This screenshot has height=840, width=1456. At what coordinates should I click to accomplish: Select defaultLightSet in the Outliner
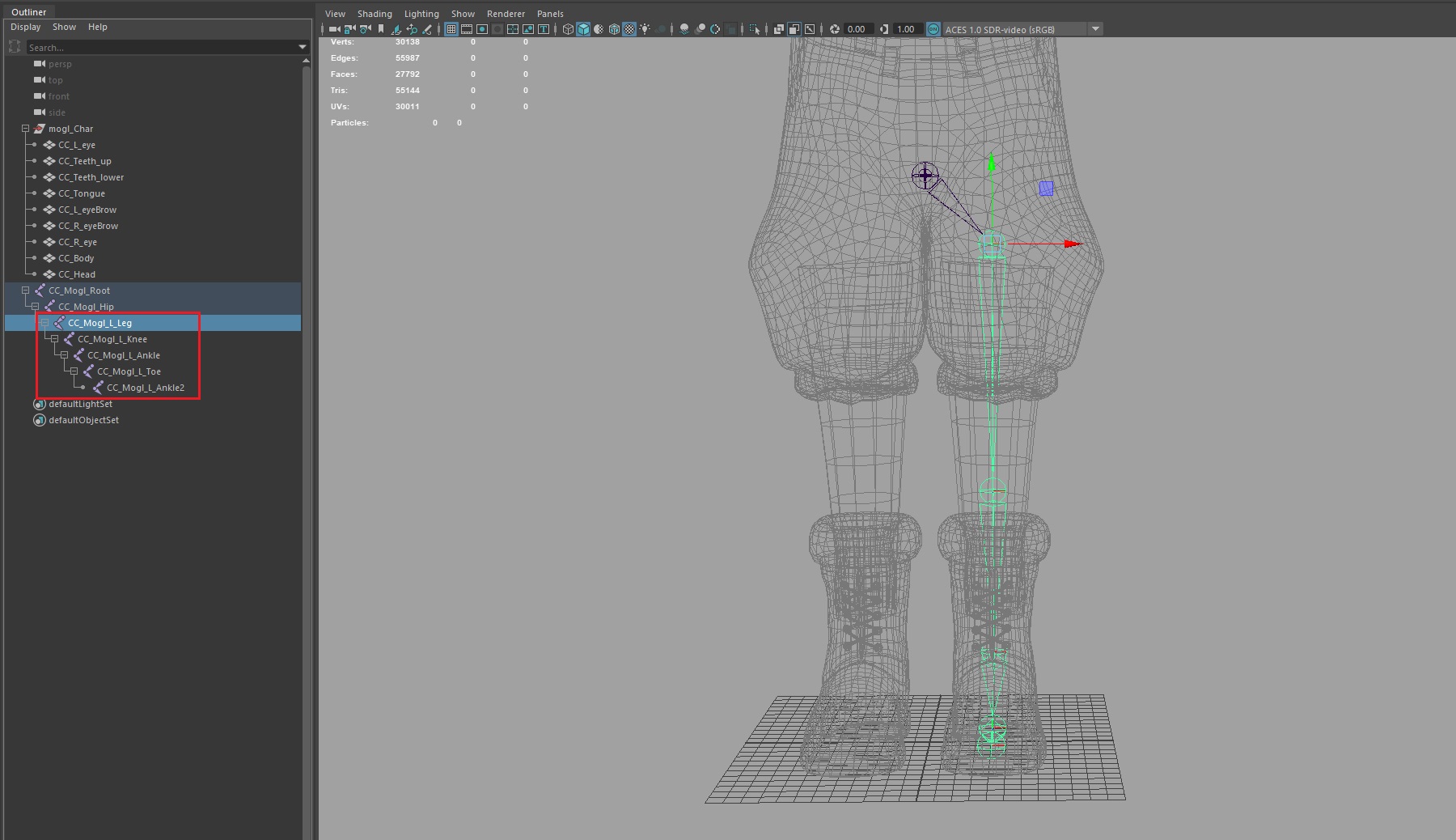coord(80,404)
